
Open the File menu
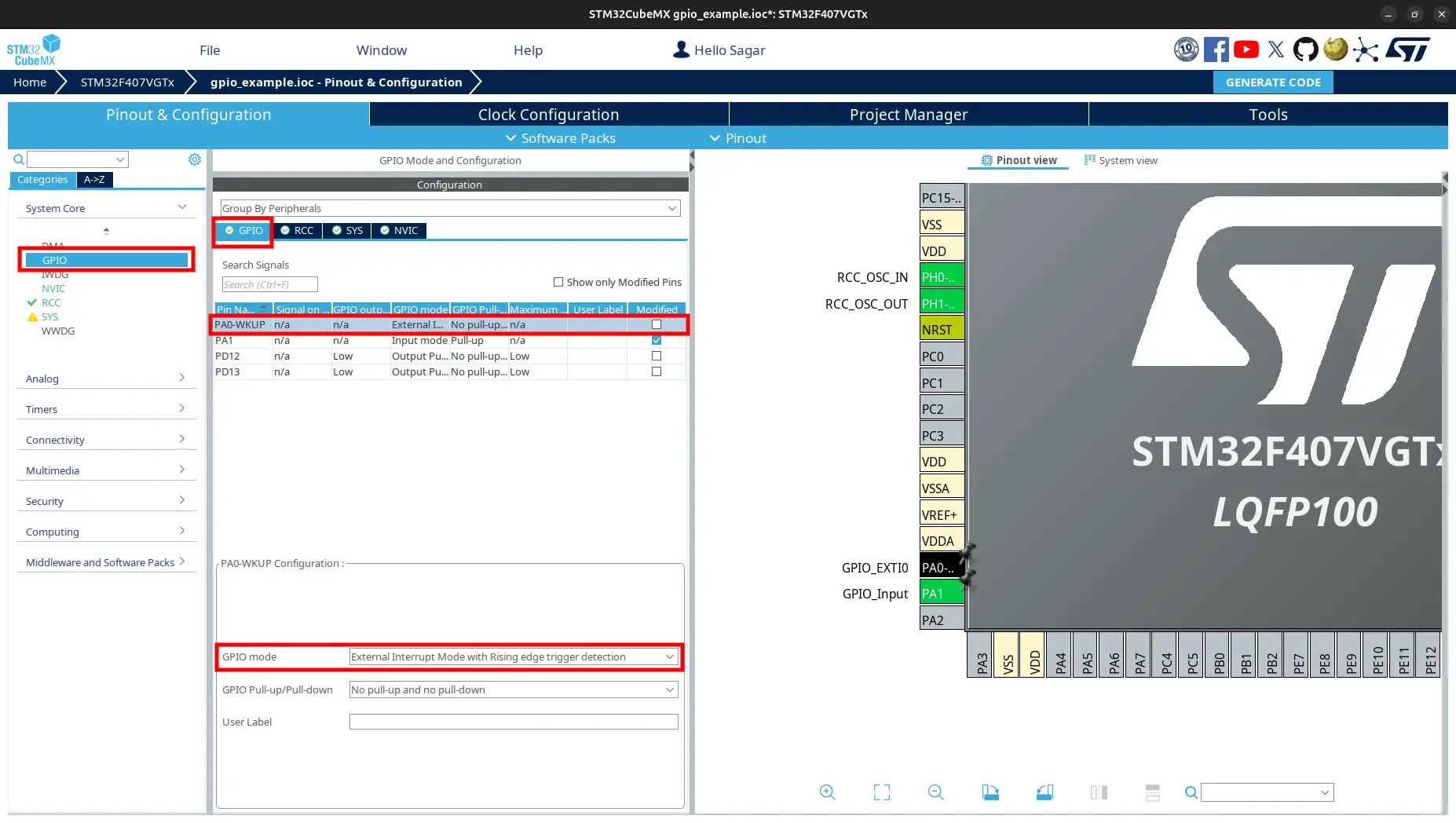tap(210, 50)
